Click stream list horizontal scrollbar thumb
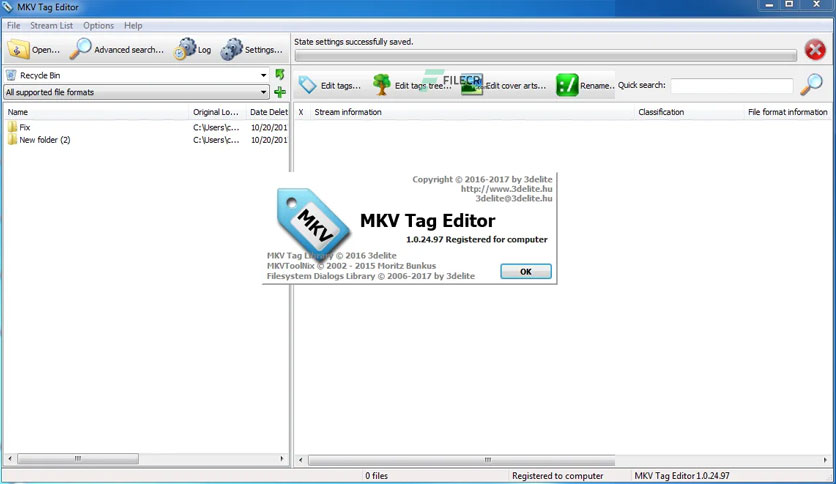 [x=461, y=459]
